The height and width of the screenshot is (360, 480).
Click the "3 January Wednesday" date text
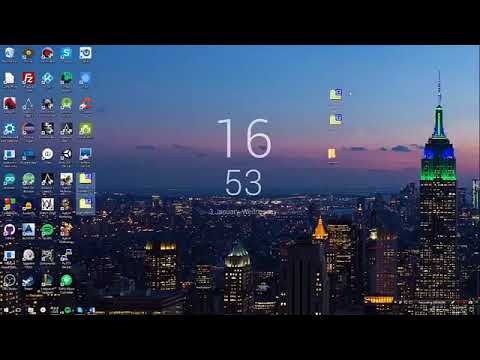click(243, 212)
